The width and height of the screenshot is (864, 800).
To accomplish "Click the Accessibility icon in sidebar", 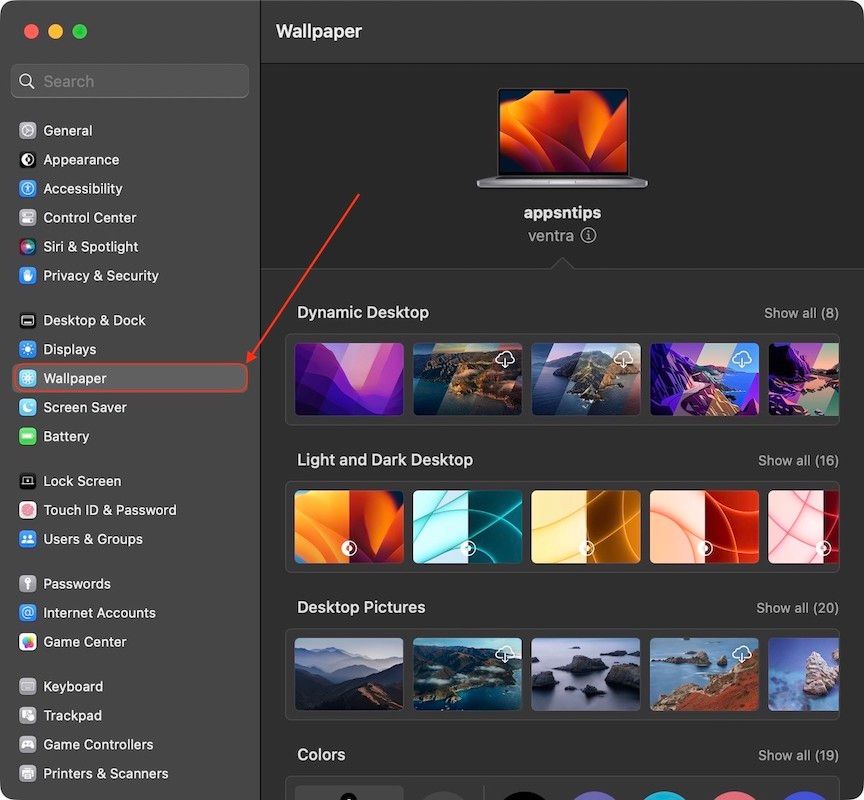I will coord(27,188).
